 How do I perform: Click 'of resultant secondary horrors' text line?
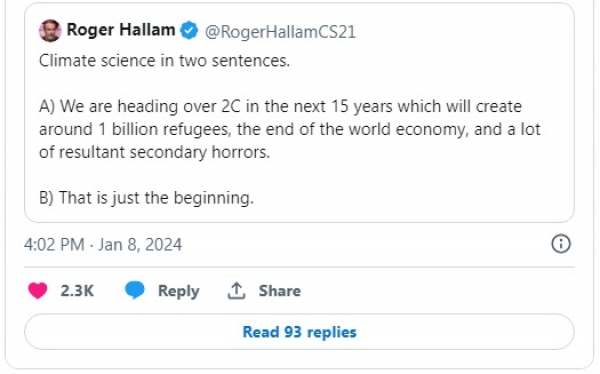155,152
